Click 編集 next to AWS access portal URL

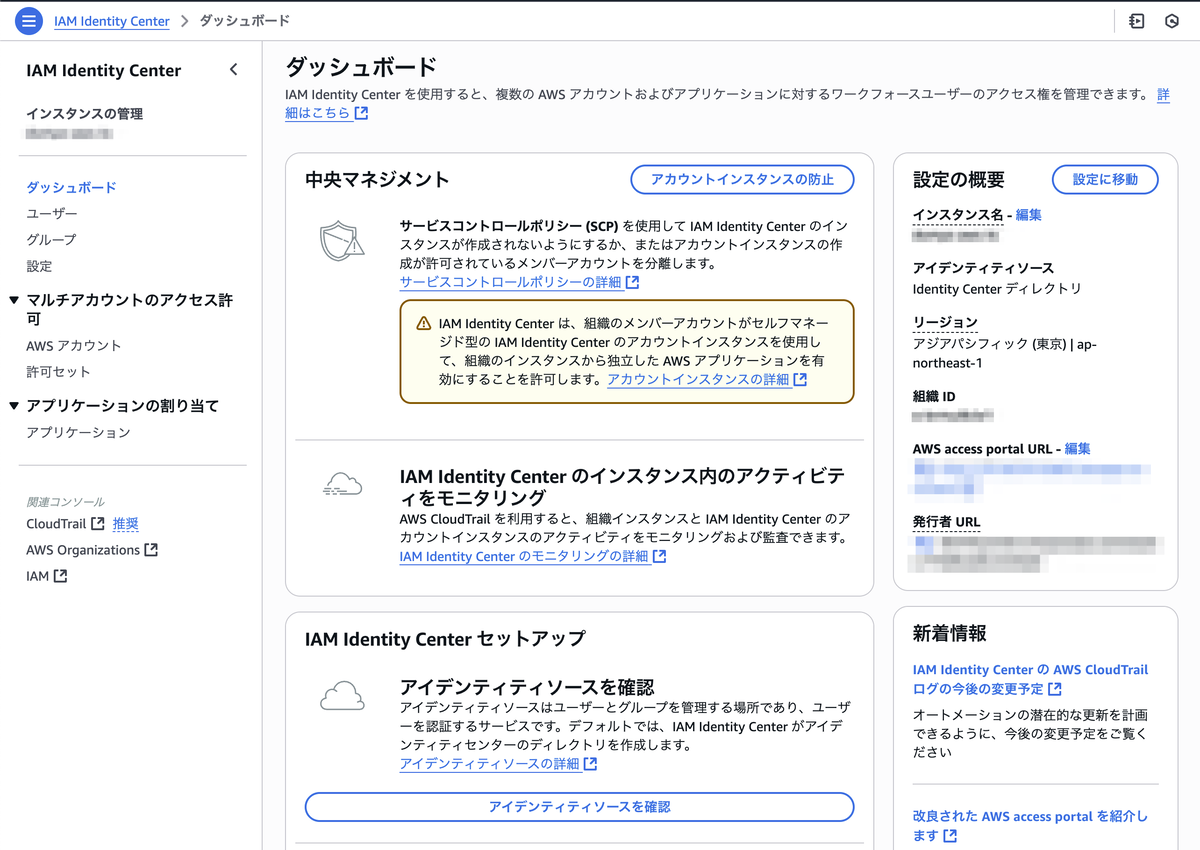[1078, 449]
